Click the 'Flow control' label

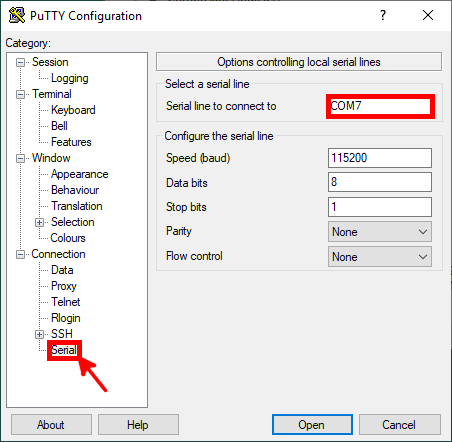194,256
